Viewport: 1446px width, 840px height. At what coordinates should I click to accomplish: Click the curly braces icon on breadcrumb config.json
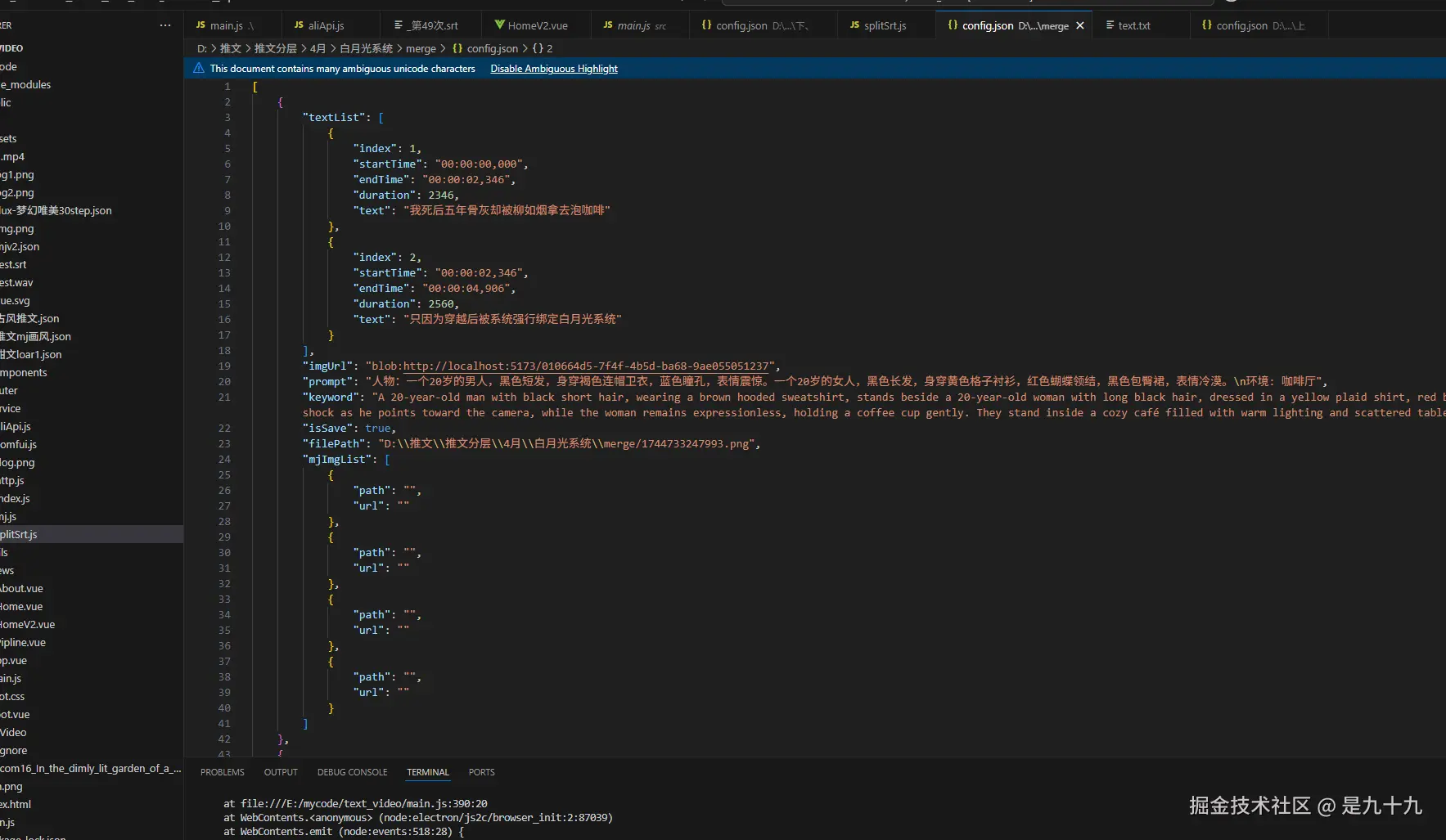pyautogui.click(x=457, y=48)
